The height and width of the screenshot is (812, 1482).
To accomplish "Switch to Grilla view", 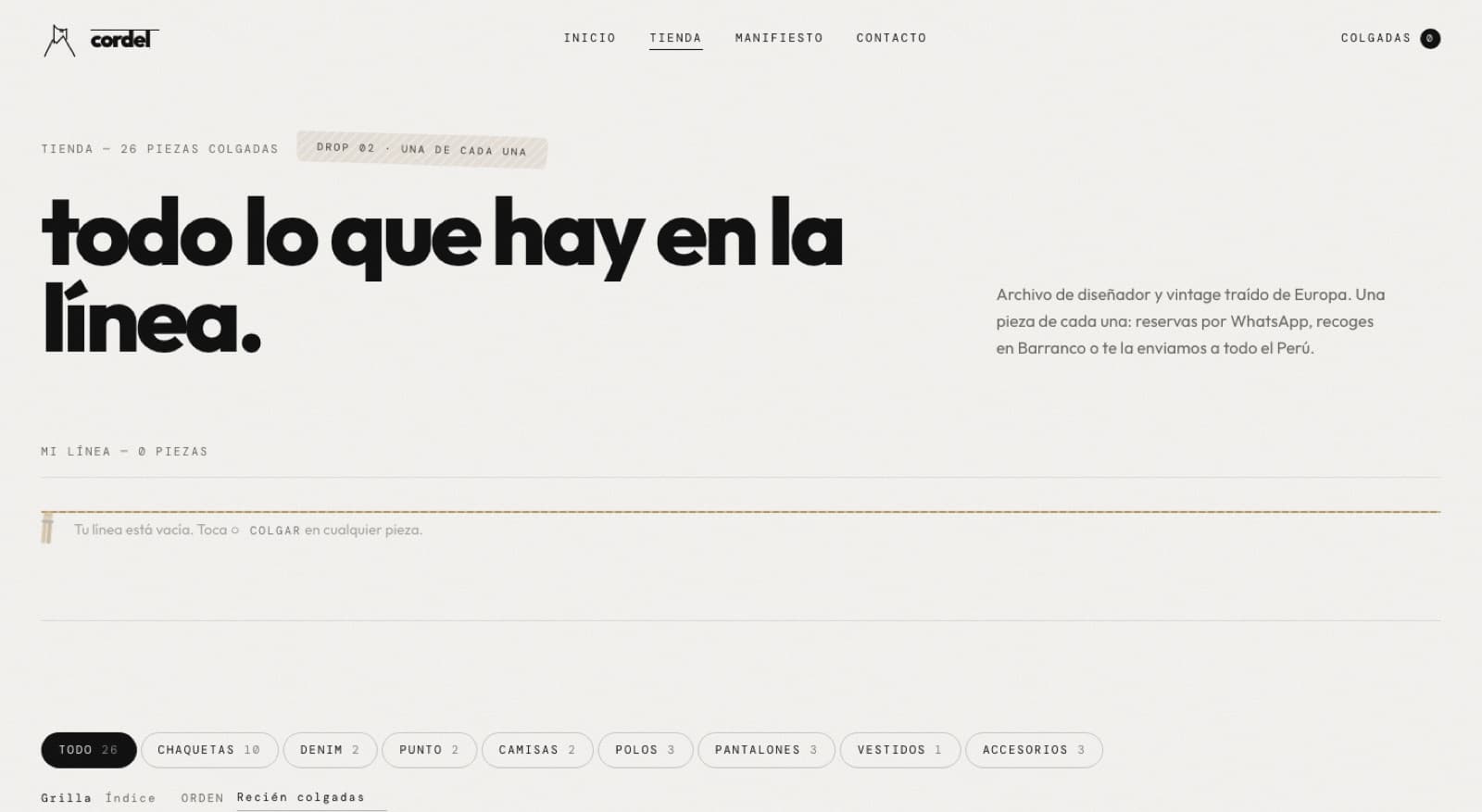I will tap(66, 798).
